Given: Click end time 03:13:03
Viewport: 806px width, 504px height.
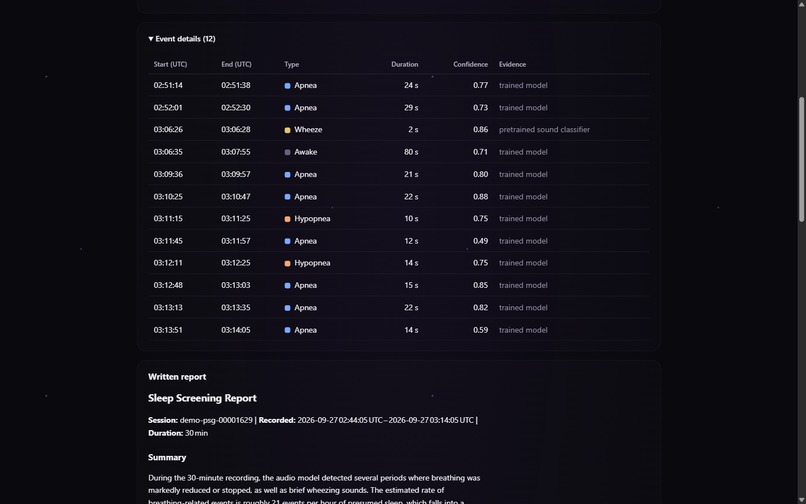Looking at the screenshot, I should point(236,285).
